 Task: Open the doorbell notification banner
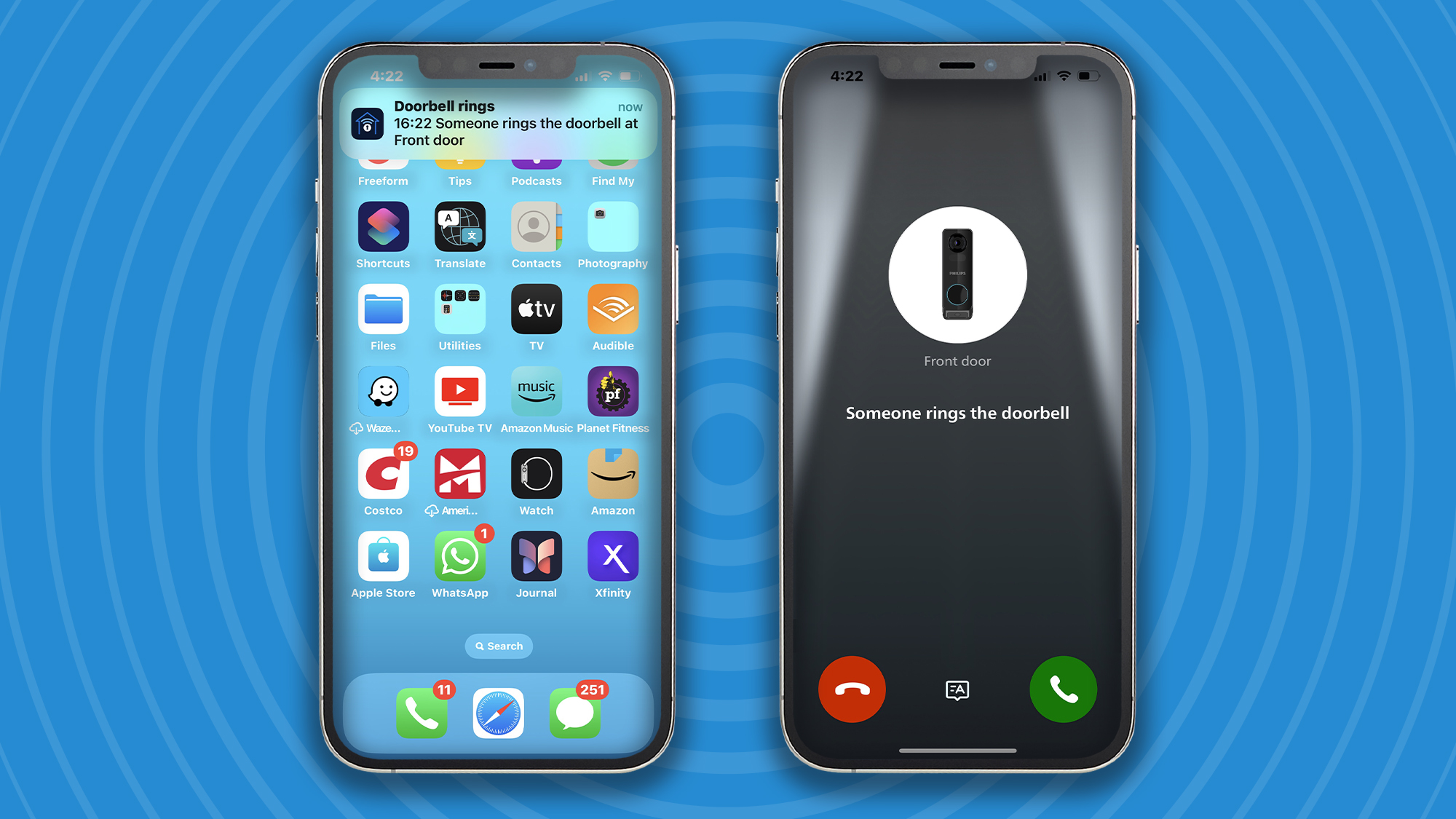[500, 124]
